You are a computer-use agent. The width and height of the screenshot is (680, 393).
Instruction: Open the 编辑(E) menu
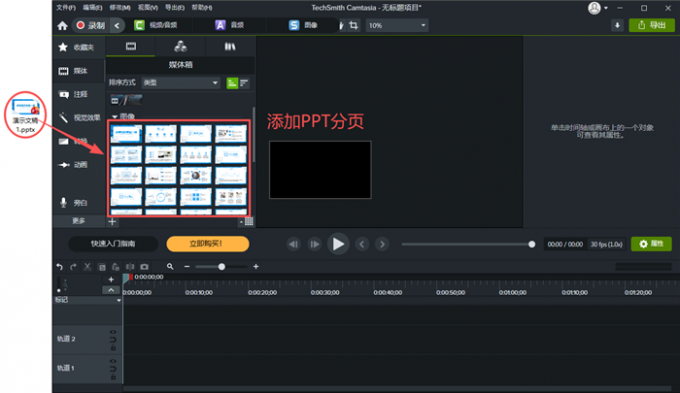[x=92, y=7]
